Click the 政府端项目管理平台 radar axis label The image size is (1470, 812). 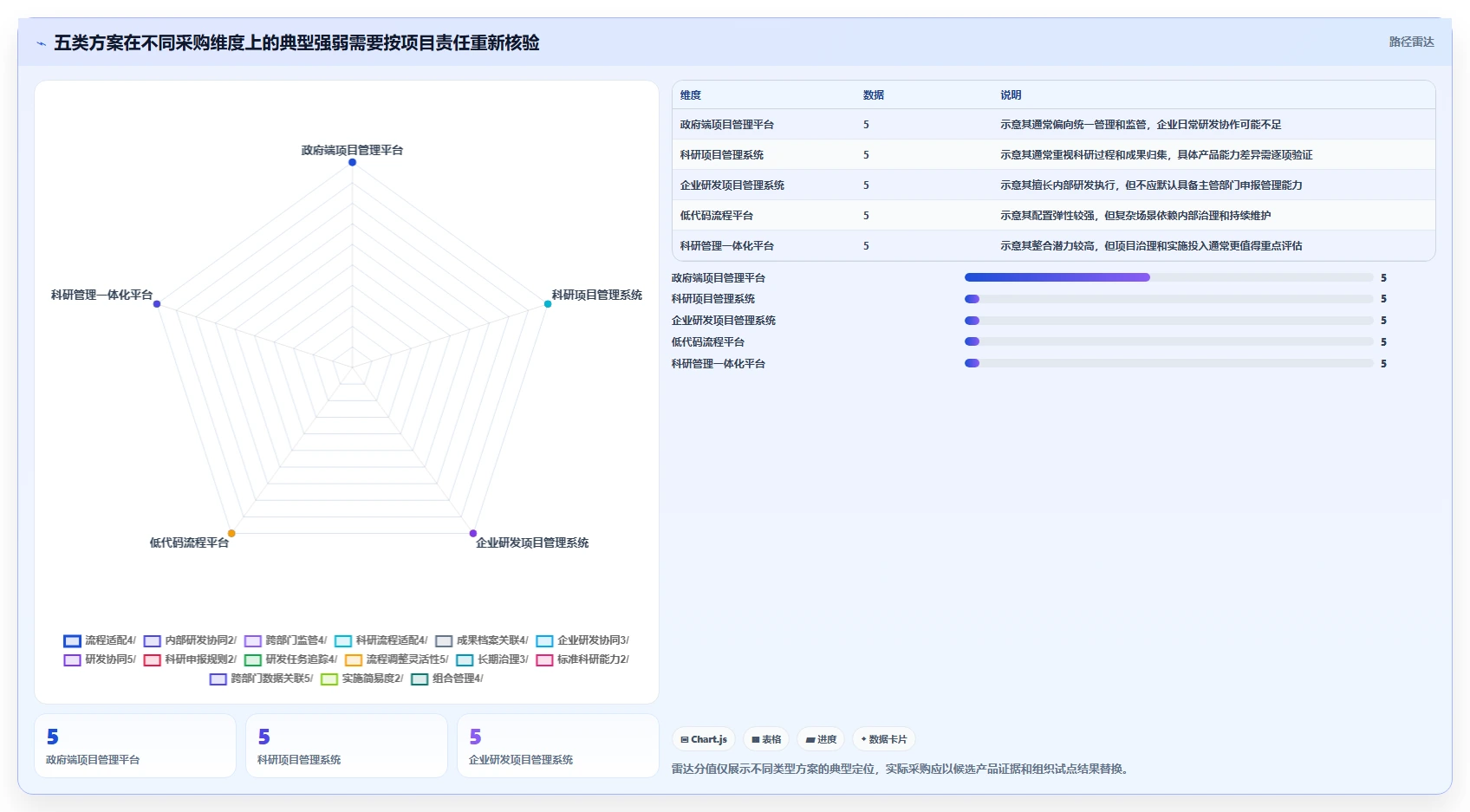352,150
